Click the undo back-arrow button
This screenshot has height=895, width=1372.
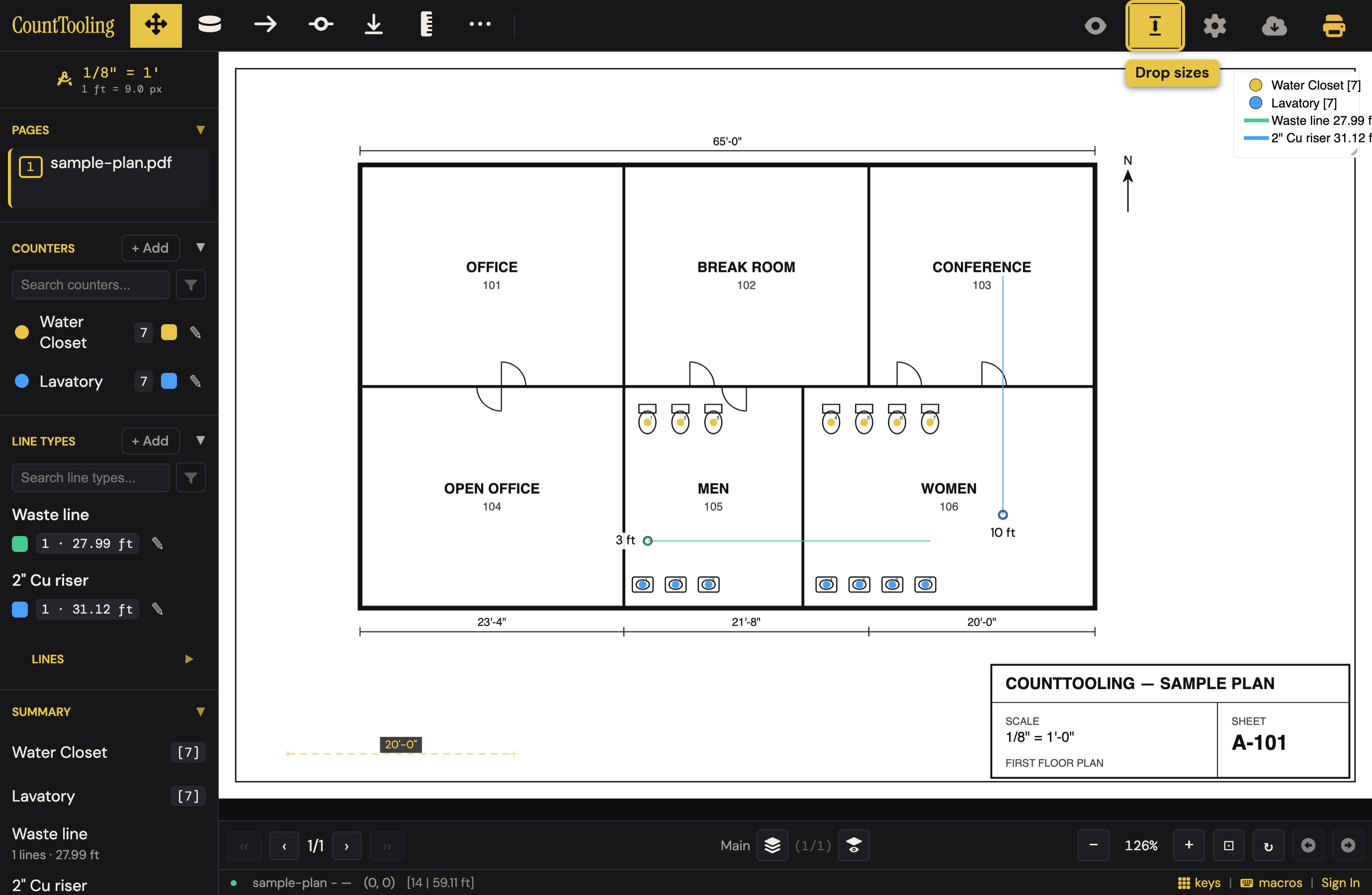(x=1308, y=845)
